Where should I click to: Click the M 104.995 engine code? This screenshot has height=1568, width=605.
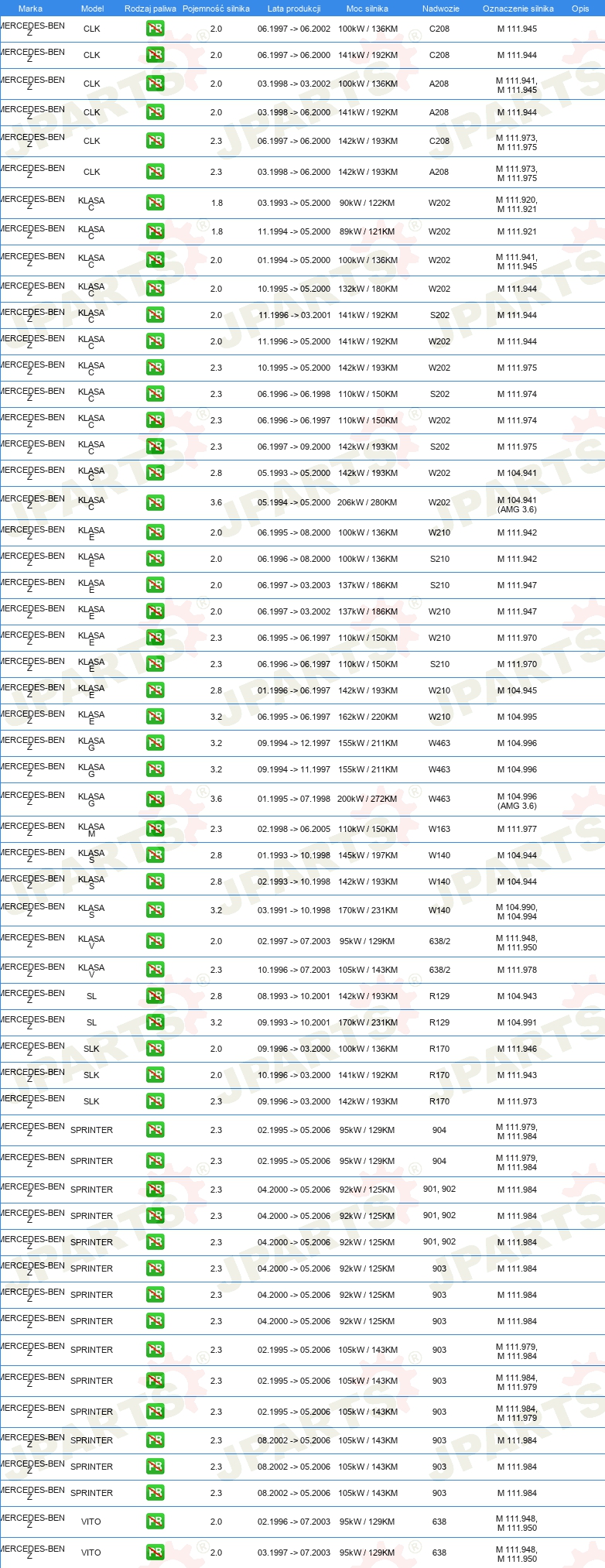517,717
